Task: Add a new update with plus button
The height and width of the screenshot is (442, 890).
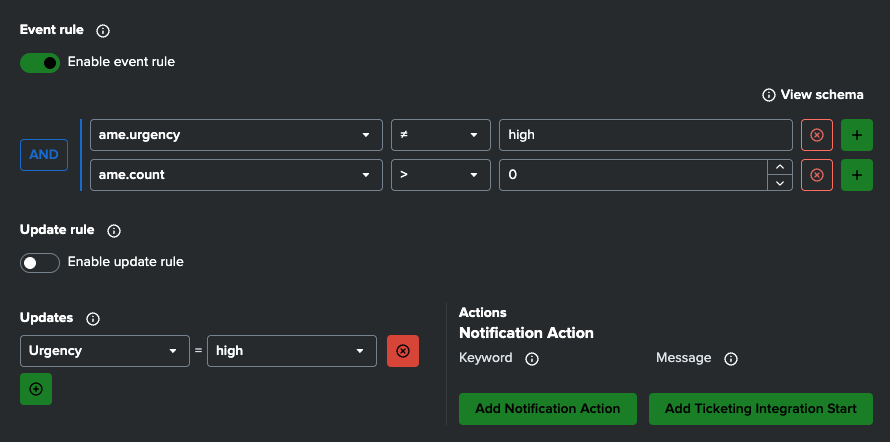Action: [x=36, y=389]
